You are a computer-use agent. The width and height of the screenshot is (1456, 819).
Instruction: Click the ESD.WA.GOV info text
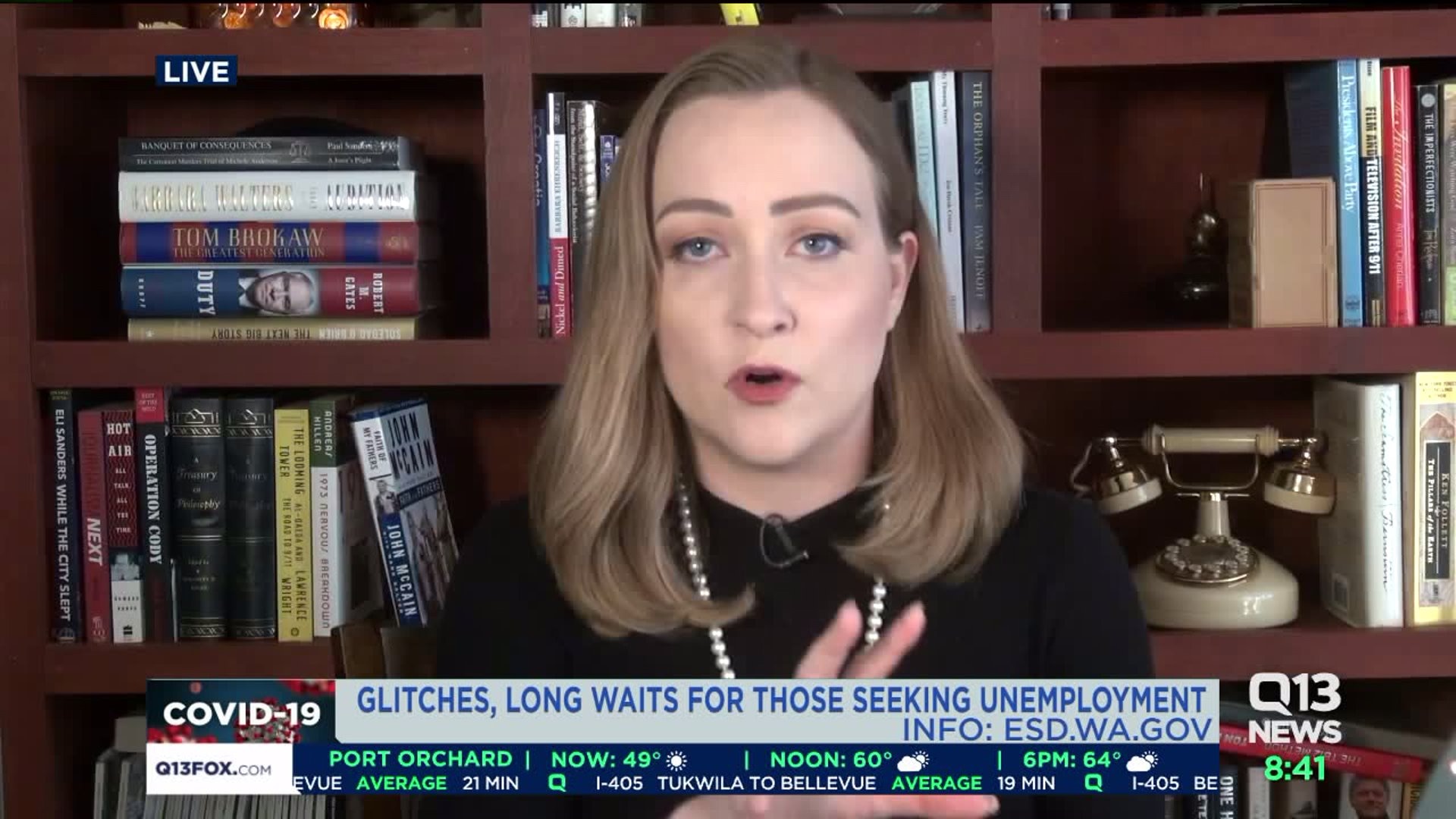pos(1056,729)
